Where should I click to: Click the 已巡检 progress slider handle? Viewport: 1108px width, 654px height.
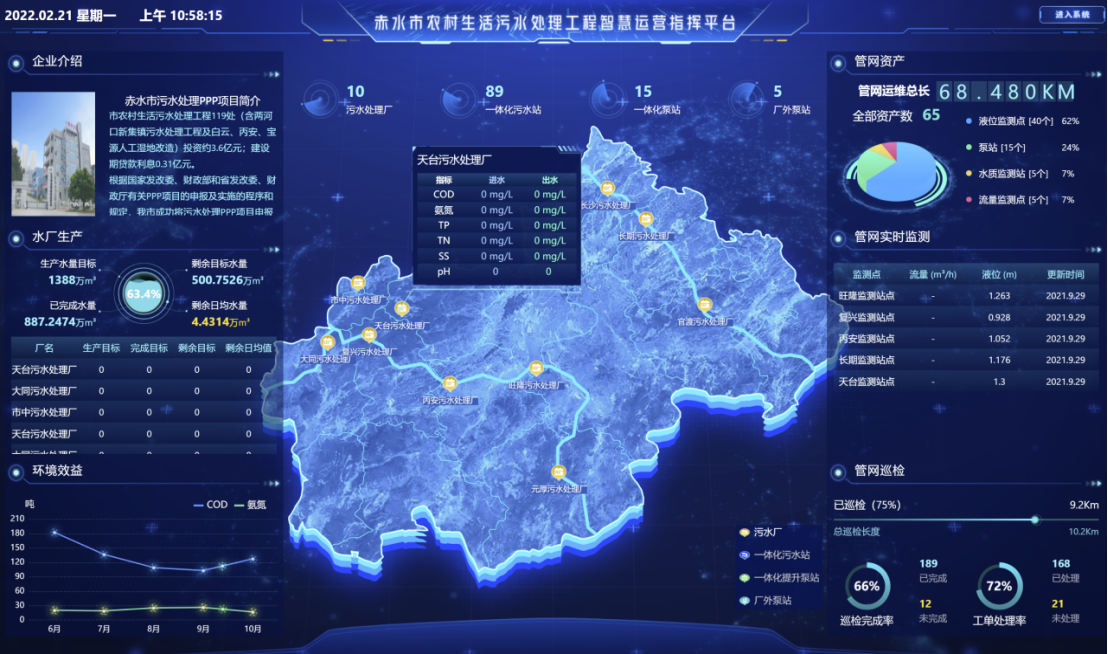click(1035, 519)
